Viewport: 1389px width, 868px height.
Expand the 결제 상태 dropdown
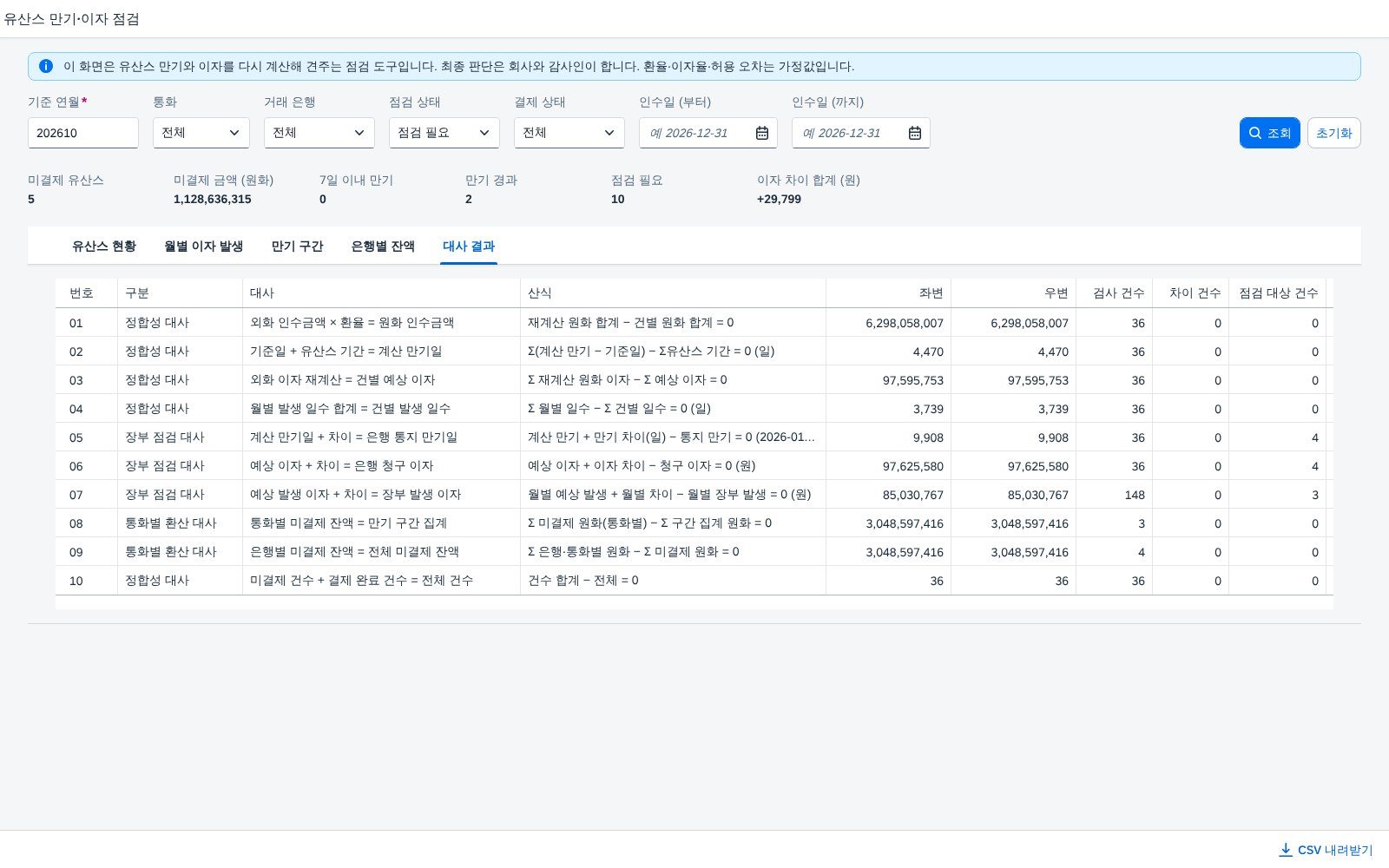(569, 133)
